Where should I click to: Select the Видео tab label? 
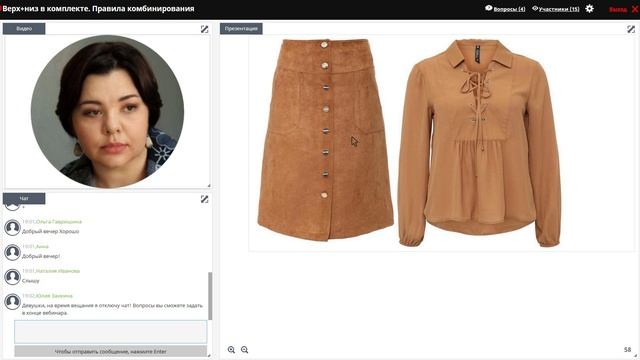click(x=24, y=29)
